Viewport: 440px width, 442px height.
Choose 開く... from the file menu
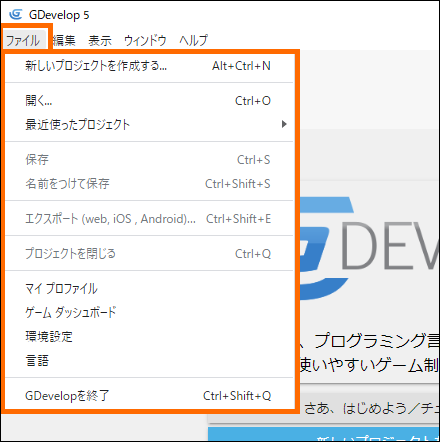point(149,100)
